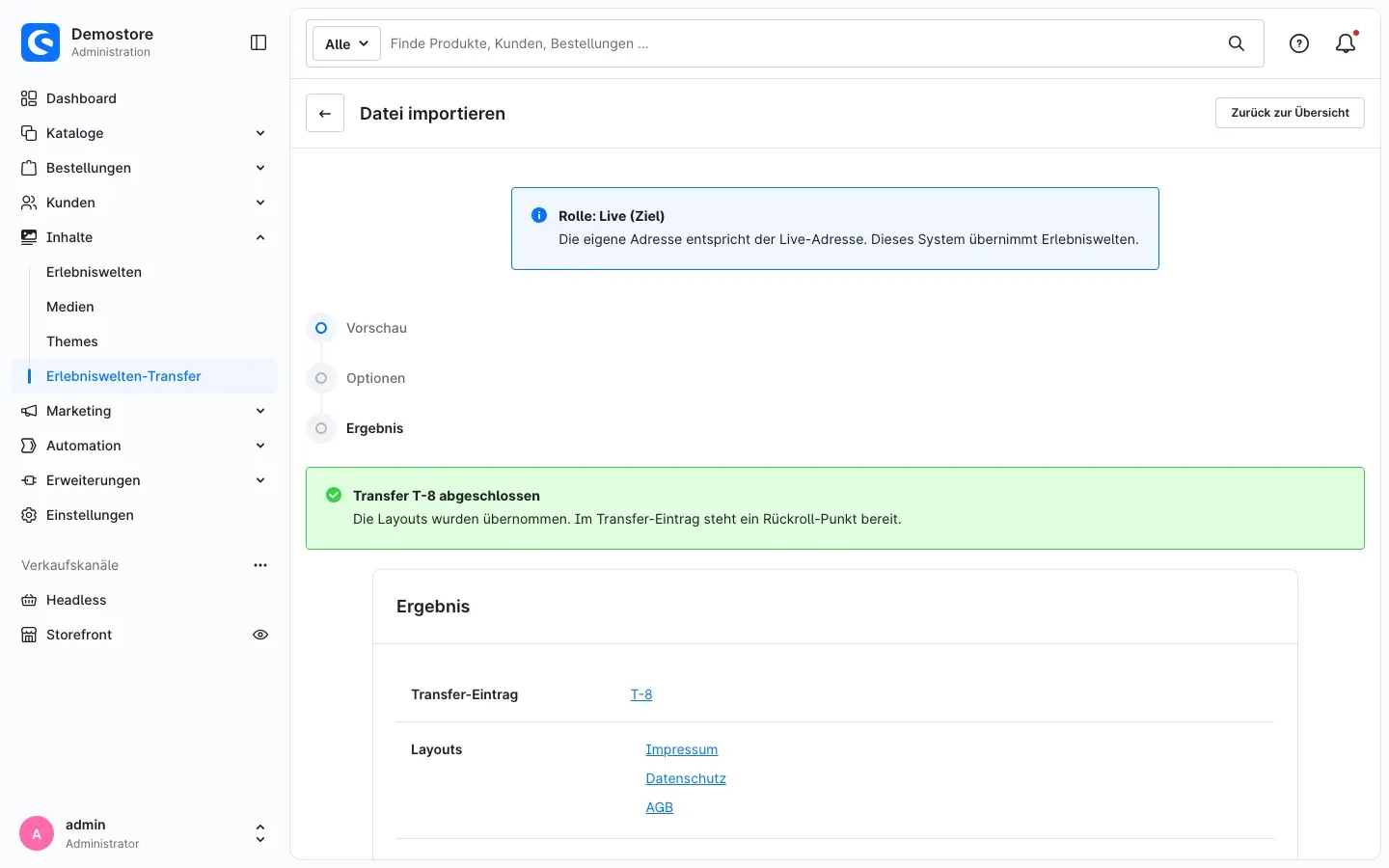
Task: Click the green checkmark success icon
Action: coord(334,495)
